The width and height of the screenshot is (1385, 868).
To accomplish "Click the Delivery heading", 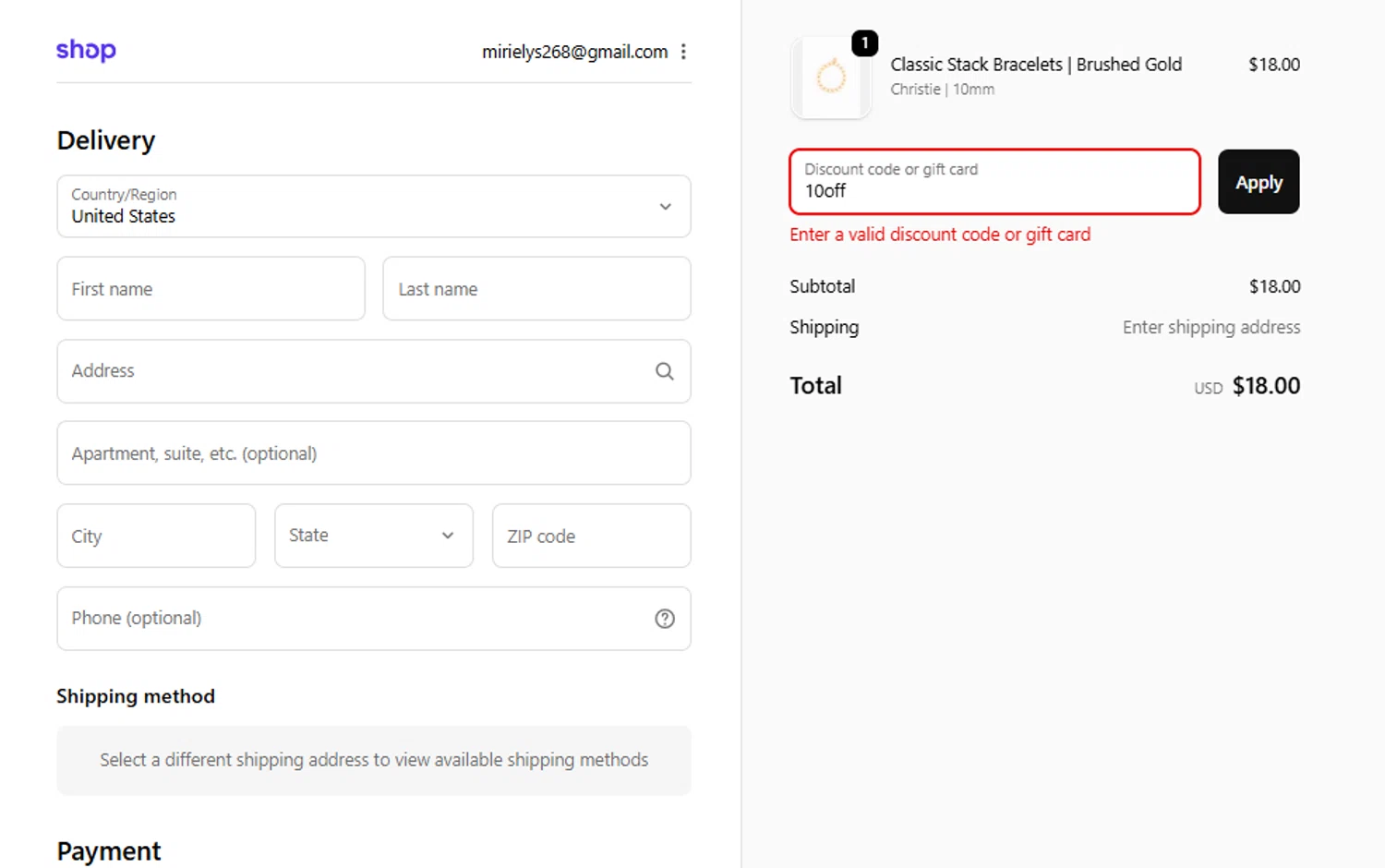I will (x=106, y=140).
